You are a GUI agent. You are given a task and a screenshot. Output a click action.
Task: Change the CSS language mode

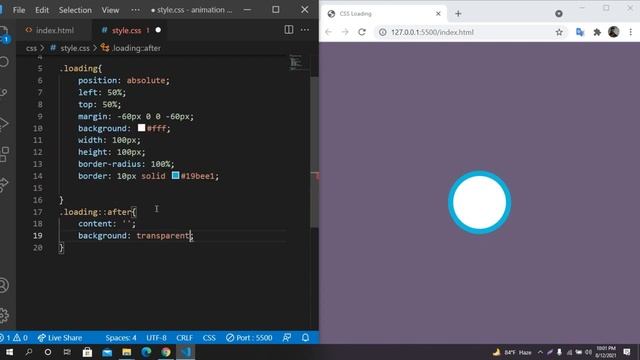pyautogui.click(x=209, y=338)
